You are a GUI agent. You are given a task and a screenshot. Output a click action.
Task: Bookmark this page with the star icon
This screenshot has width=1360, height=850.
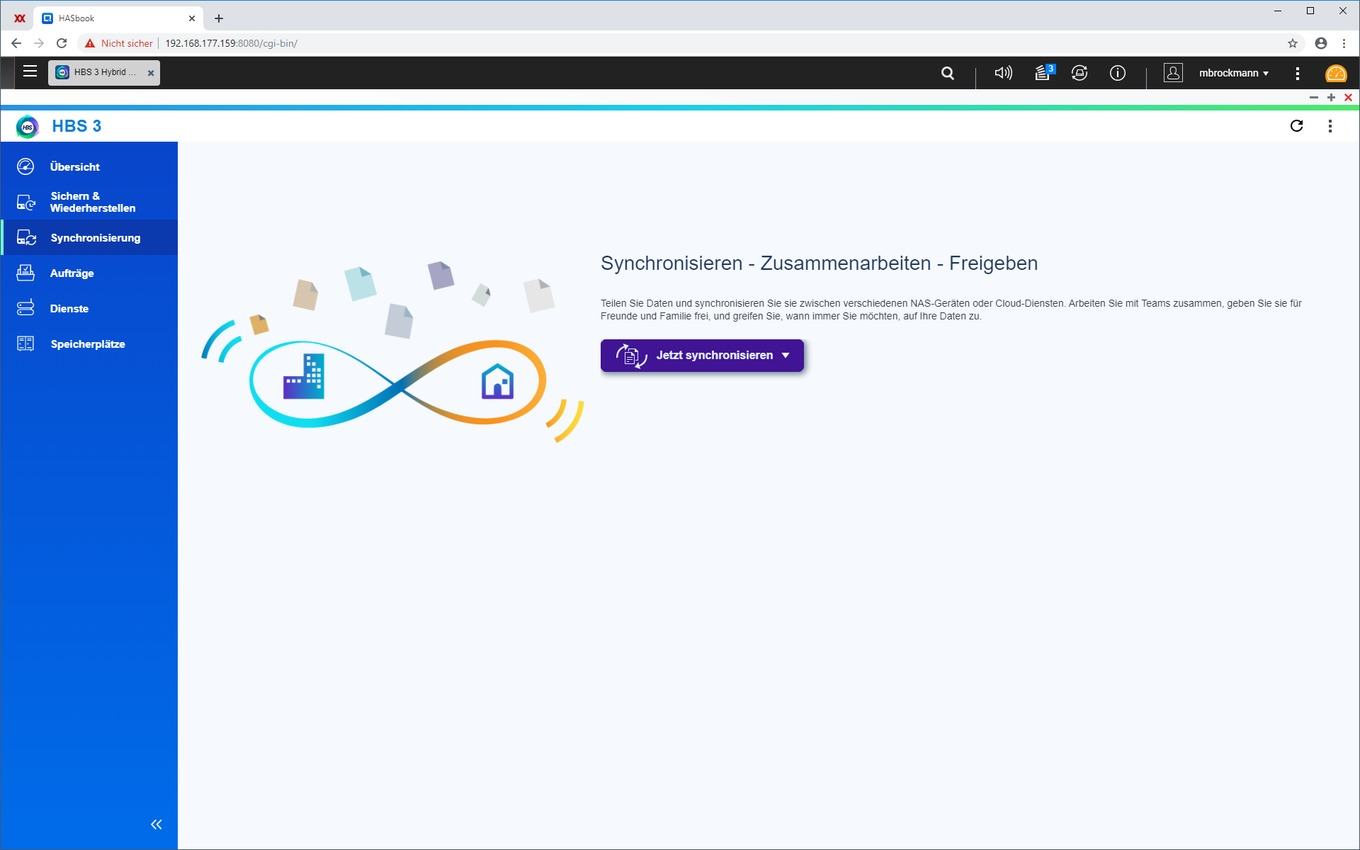pyautogui.click(x=1292, y=43)
